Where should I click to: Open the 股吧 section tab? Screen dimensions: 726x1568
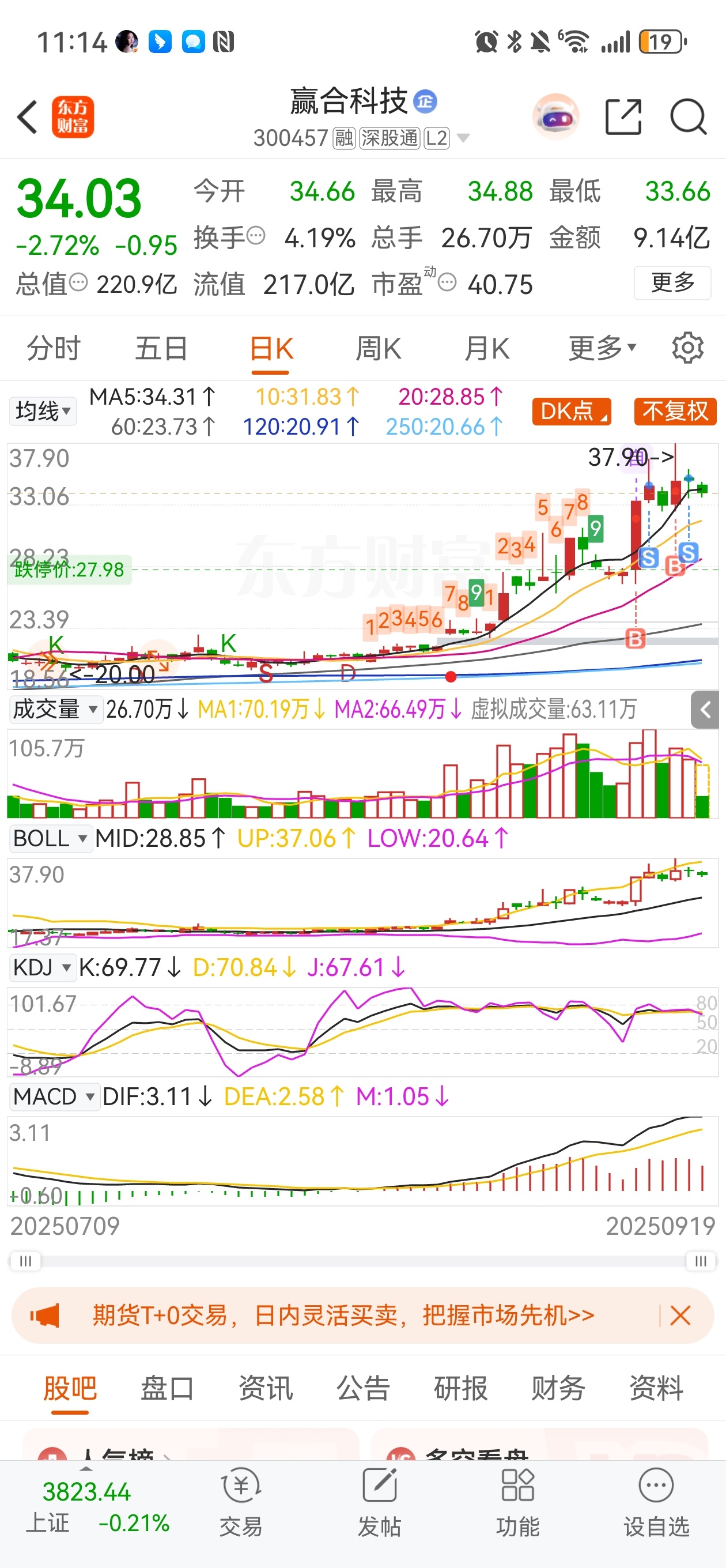70,1389
